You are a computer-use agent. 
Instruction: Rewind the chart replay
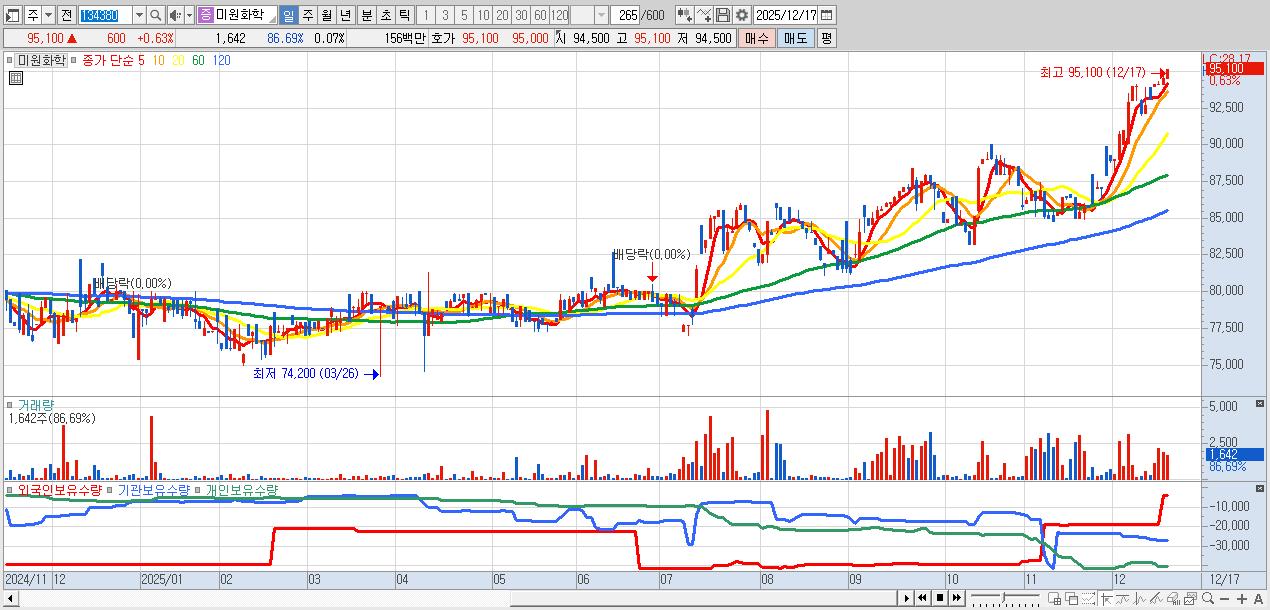click(922, 598)
